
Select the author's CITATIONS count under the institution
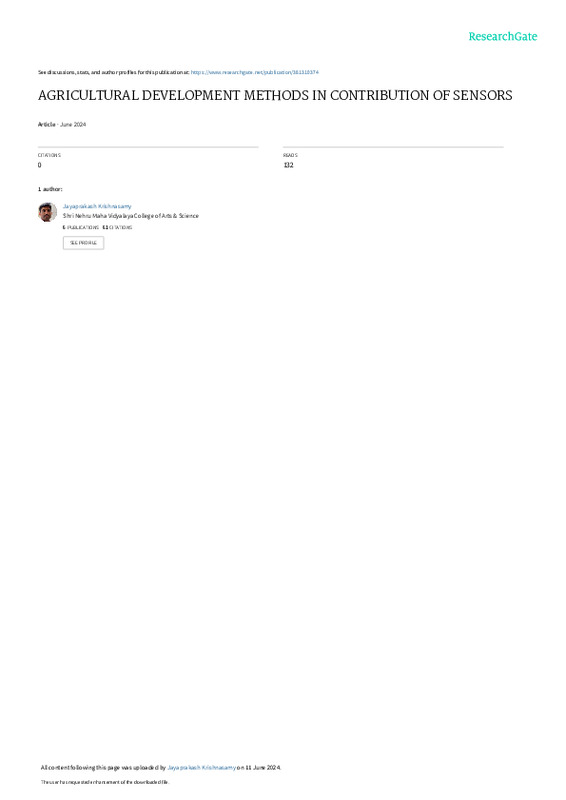pyautogui.click(x=117, y=228)
